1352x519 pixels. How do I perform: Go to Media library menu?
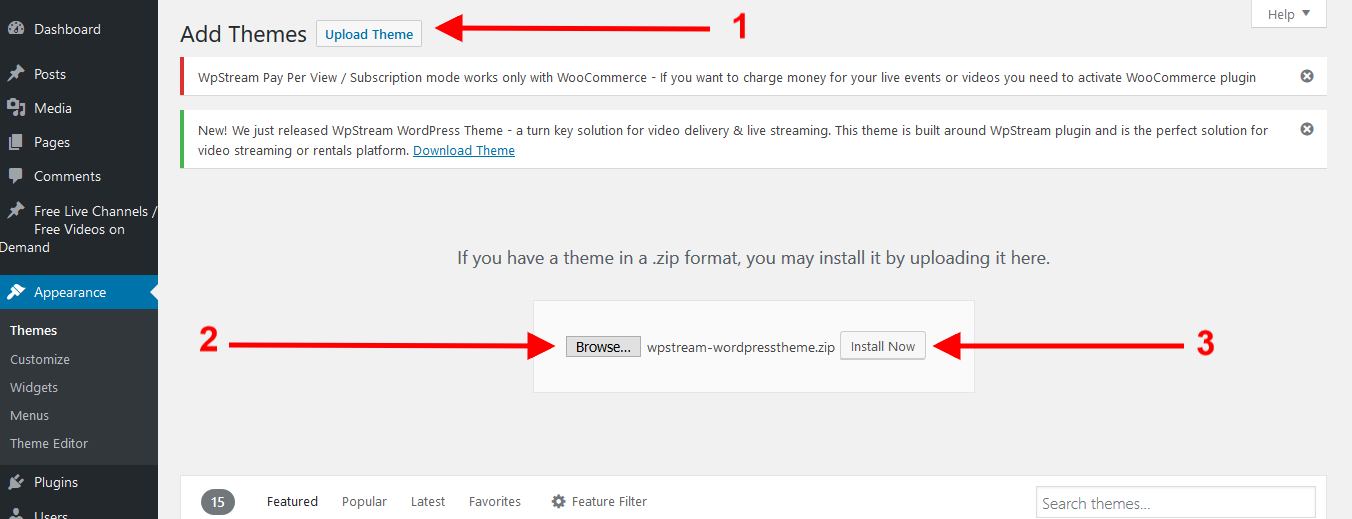point(79,108)
